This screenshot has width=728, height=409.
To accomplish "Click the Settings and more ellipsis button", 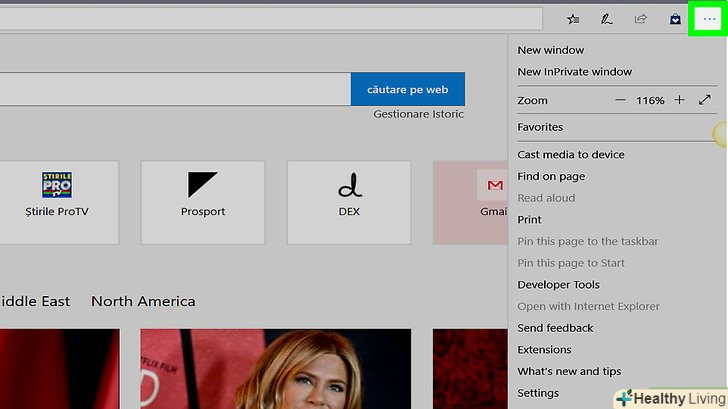I will click(709, 19).
